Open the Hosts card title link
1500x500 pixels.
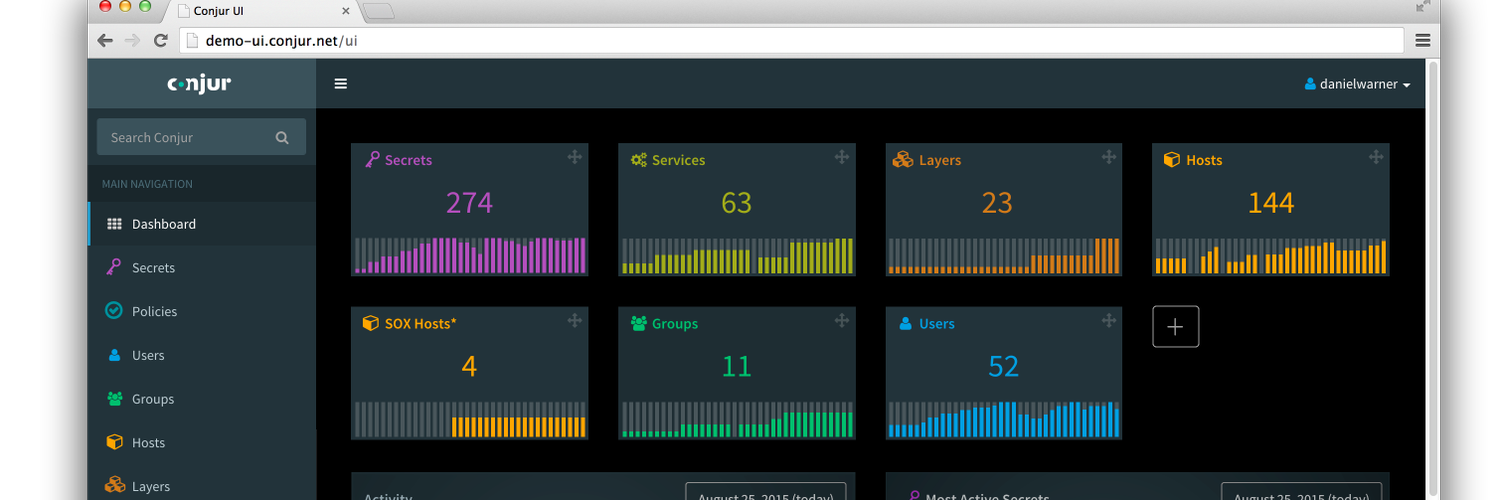[x=1204, y=160]
